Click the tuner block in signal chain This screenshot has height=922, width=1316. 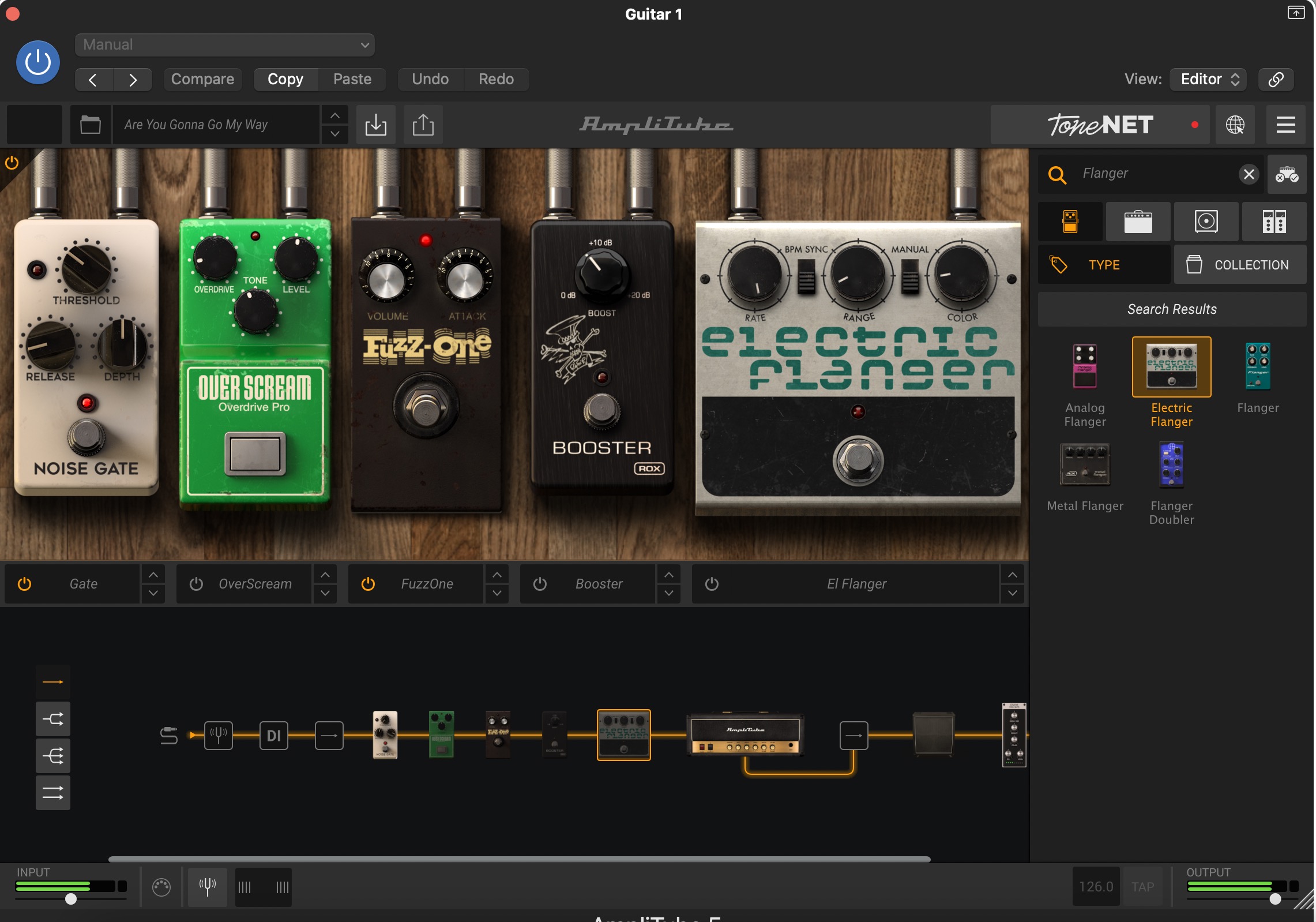coord(219,736)
